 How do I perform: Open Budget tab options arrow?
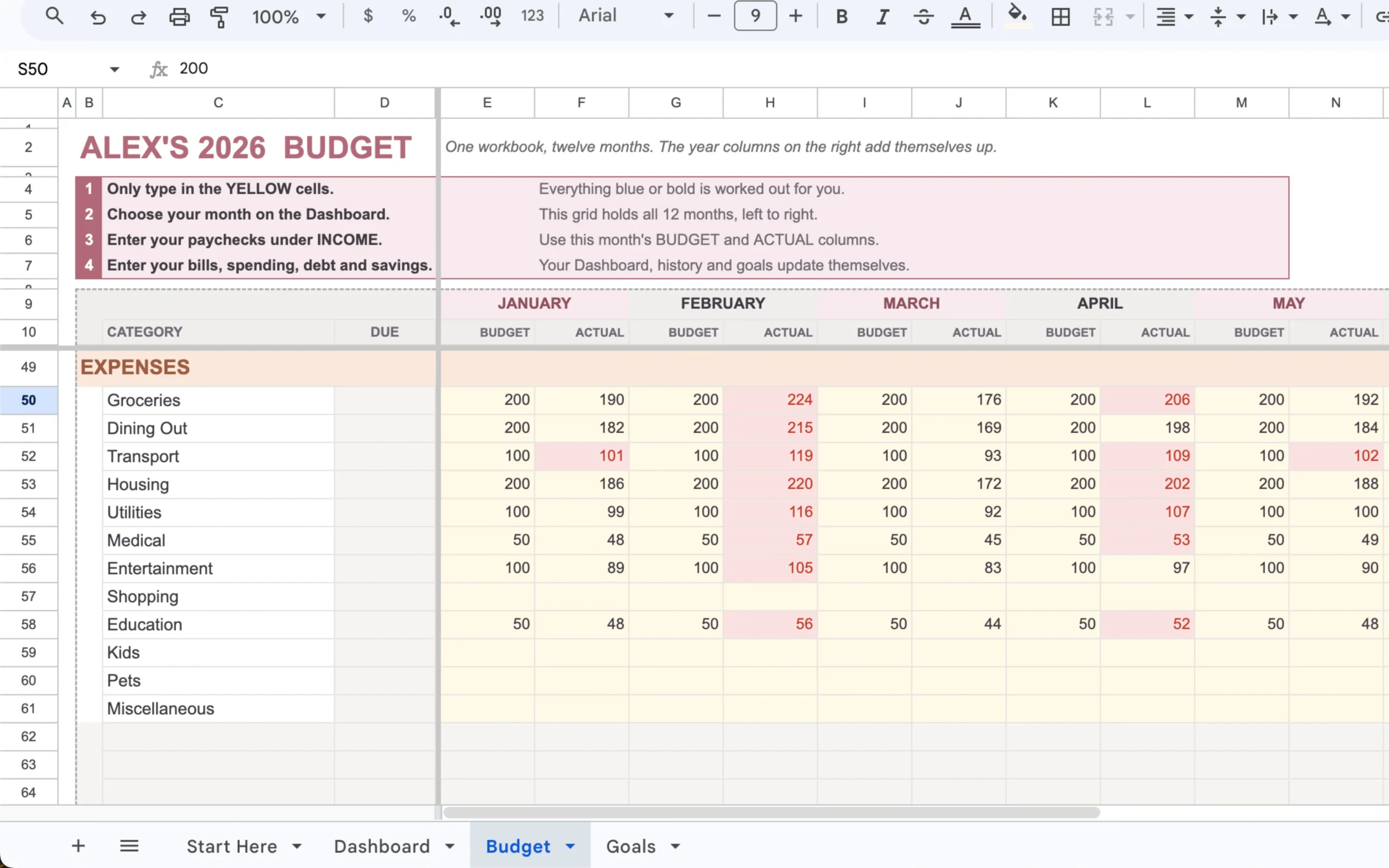570,846
